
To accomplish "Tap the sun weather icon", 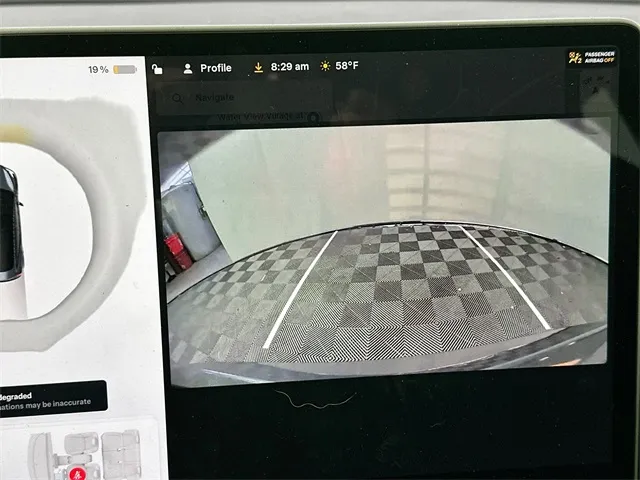I will click(x=324, y=66).
